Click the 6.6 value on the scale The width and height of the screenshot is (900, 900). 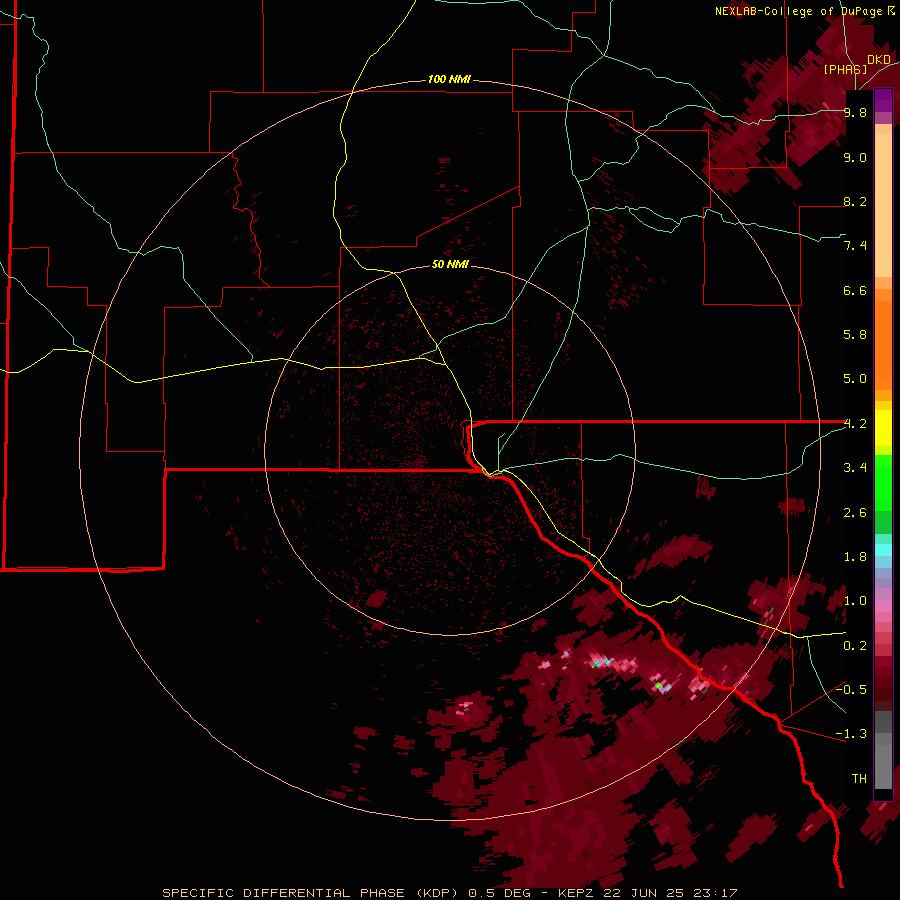855,290
